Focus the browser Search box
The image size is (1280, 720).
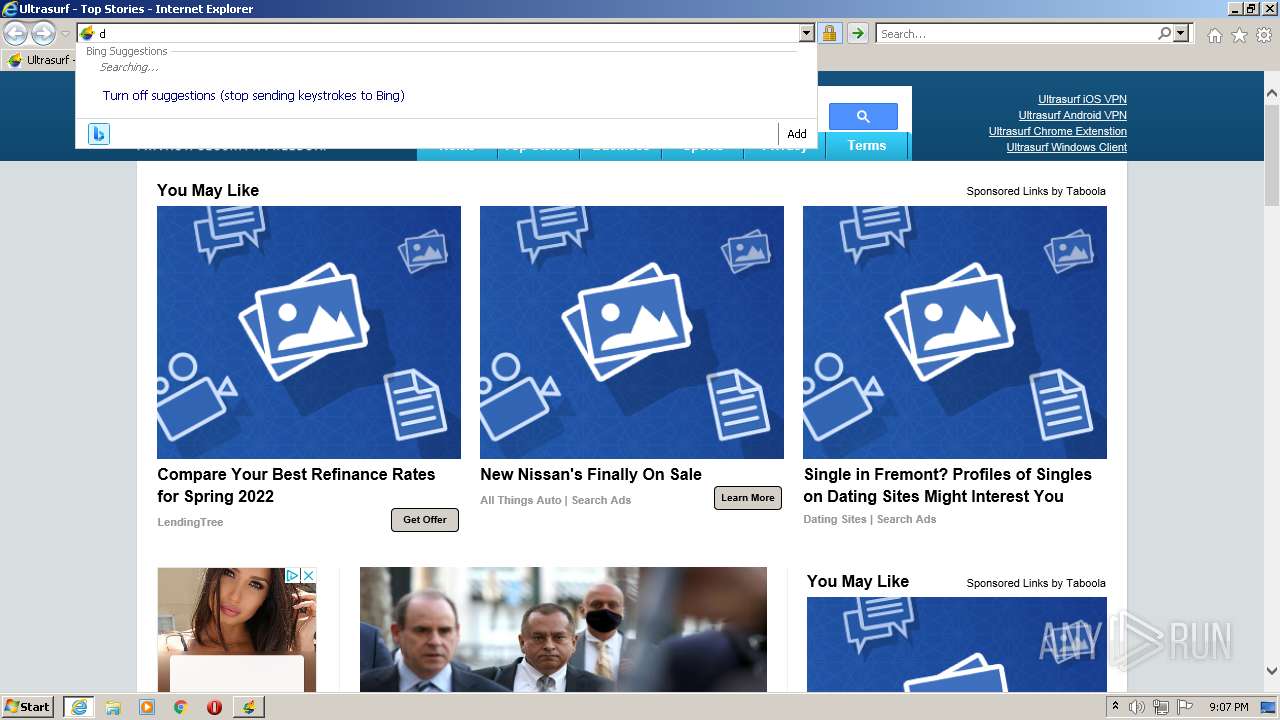(1016, 34)
